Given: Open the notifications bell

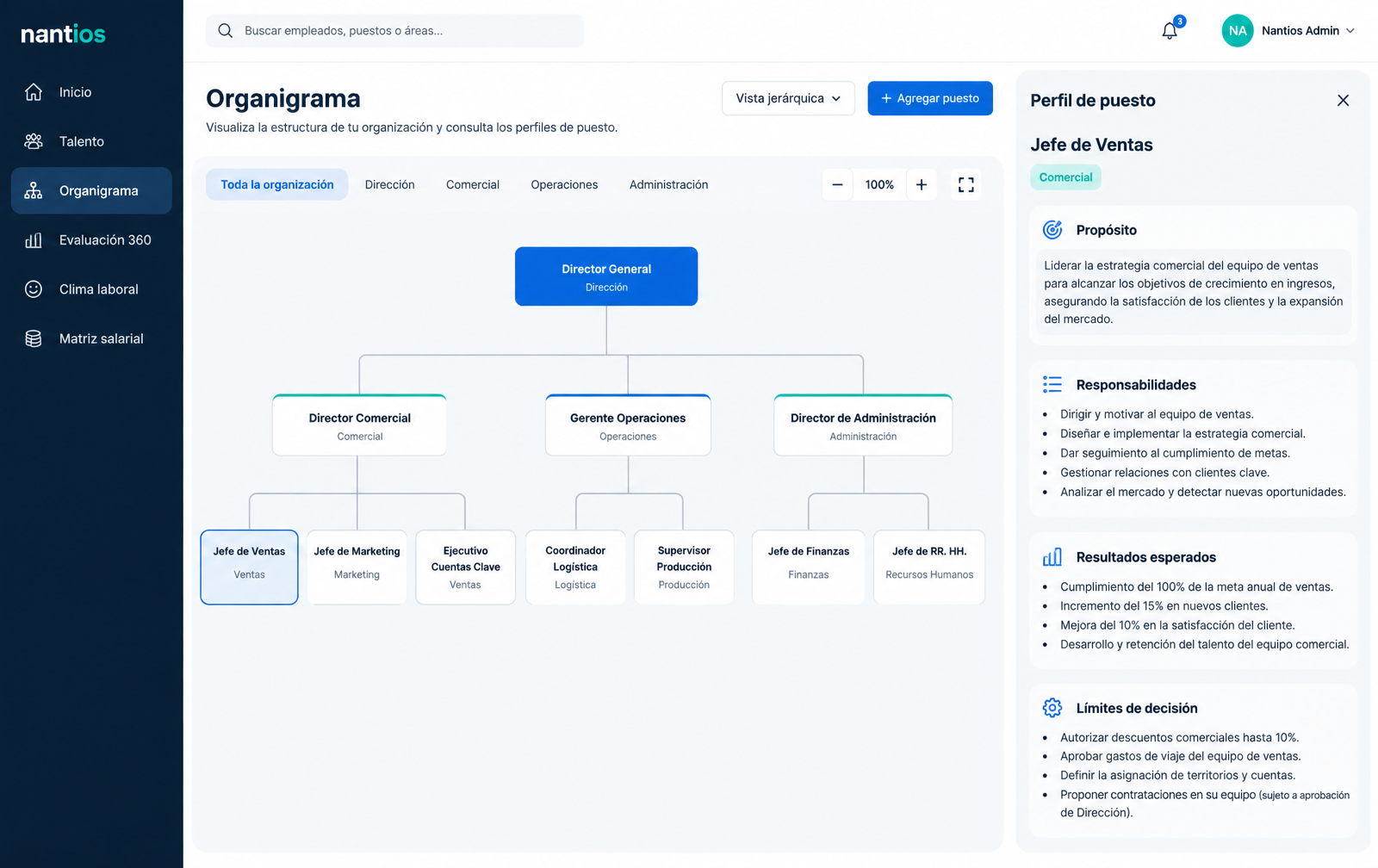Looking at the screenshot, I should 1170,31.
